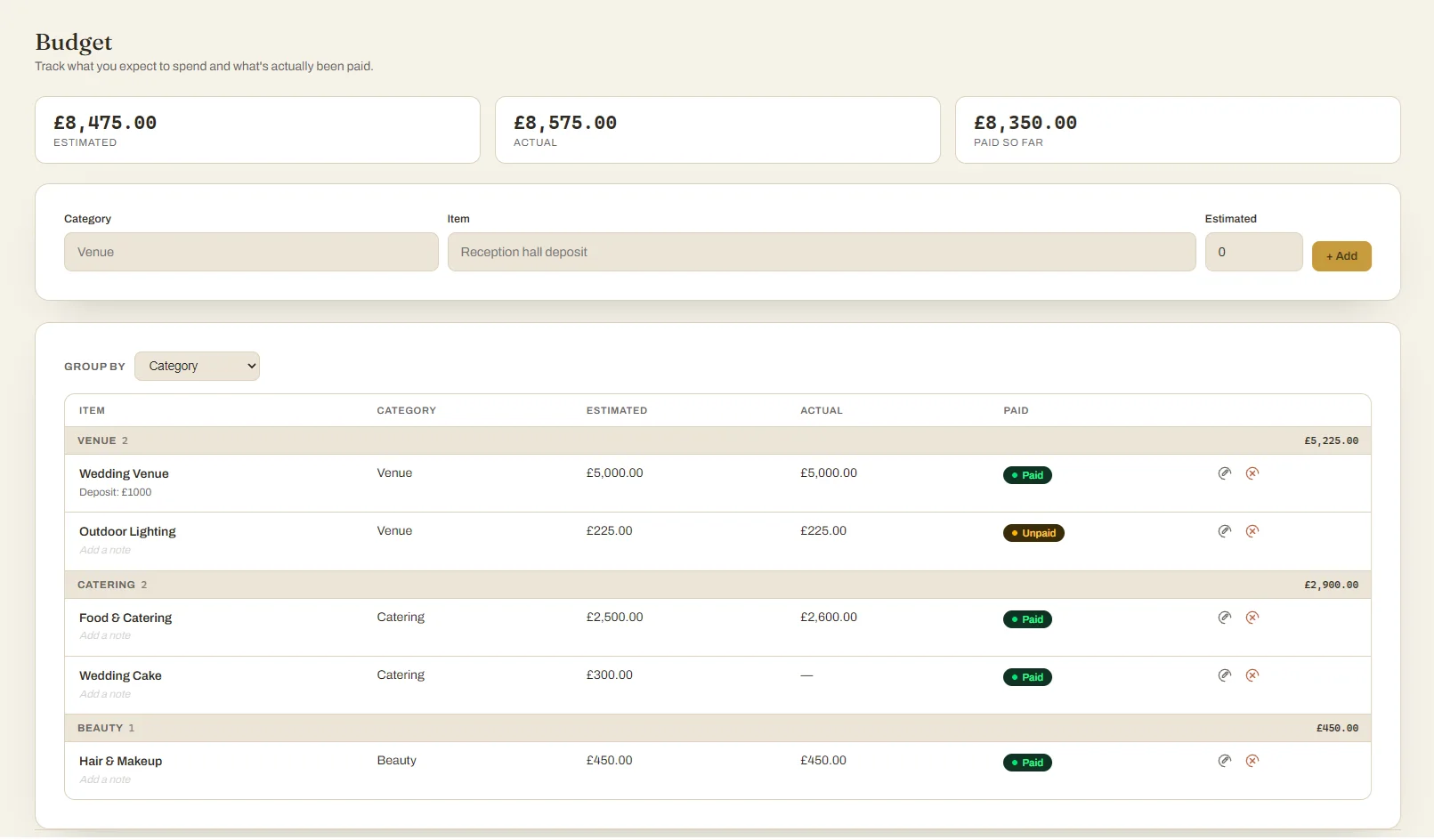The width and height of the screenshot is (1434, 840).
Task: Delete the Wedding Venue row
Action: (1252, 473)
